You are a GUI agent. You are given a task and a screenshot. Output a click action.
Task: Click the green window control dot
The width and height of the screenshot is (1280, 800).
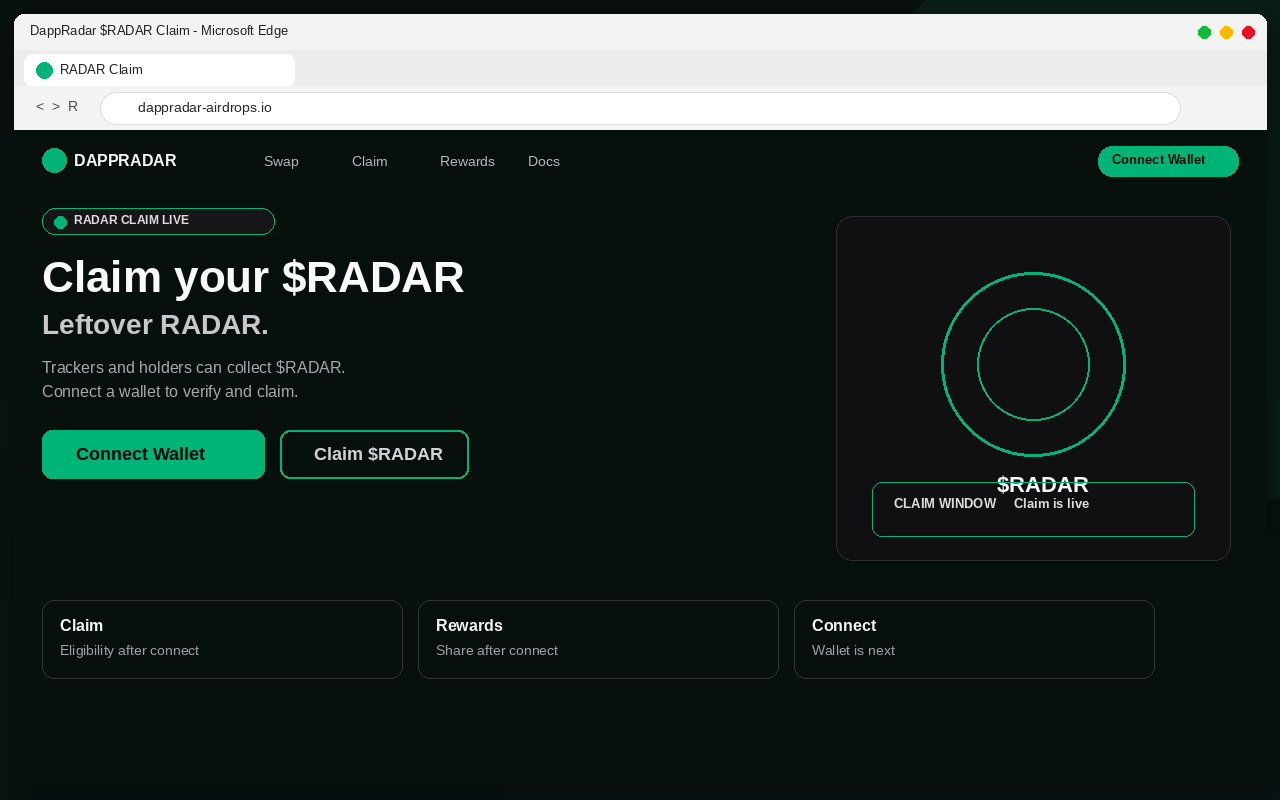(x=1204, y=32)
